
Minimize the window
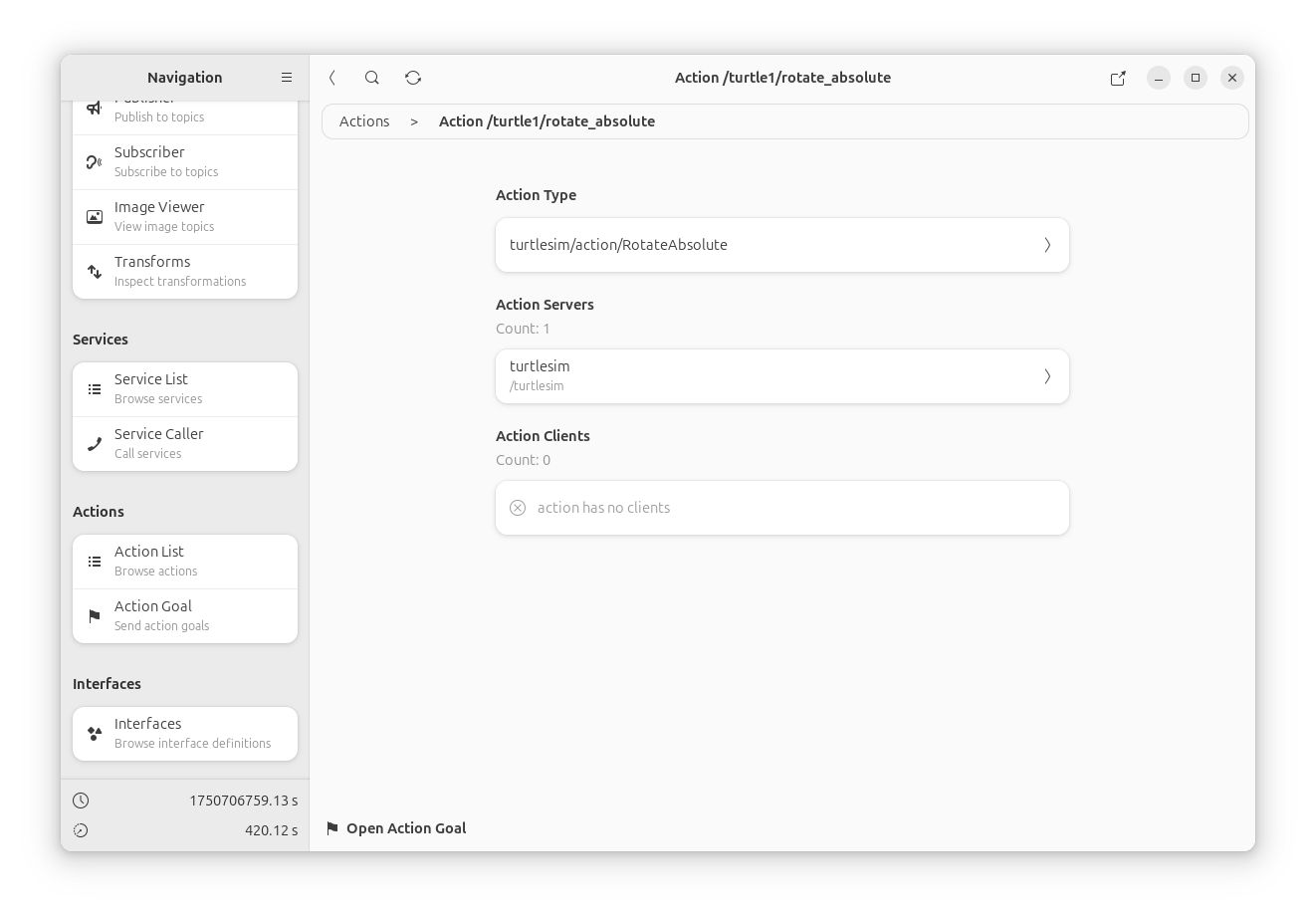tap(1159, 78)
